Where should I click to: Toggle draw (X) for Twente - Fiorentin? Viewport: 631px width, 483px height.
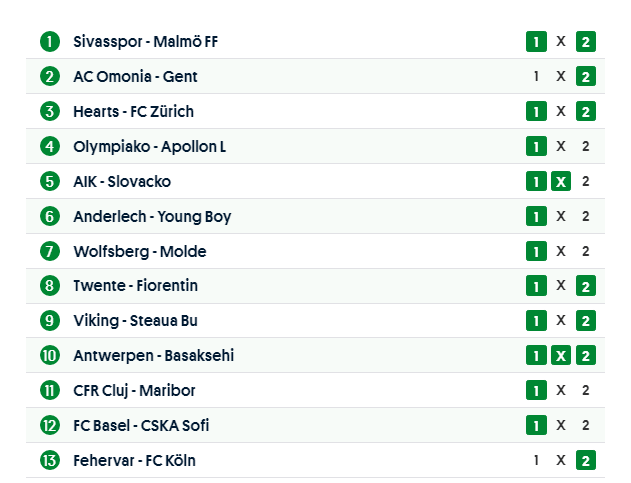(x=561, y=286)
